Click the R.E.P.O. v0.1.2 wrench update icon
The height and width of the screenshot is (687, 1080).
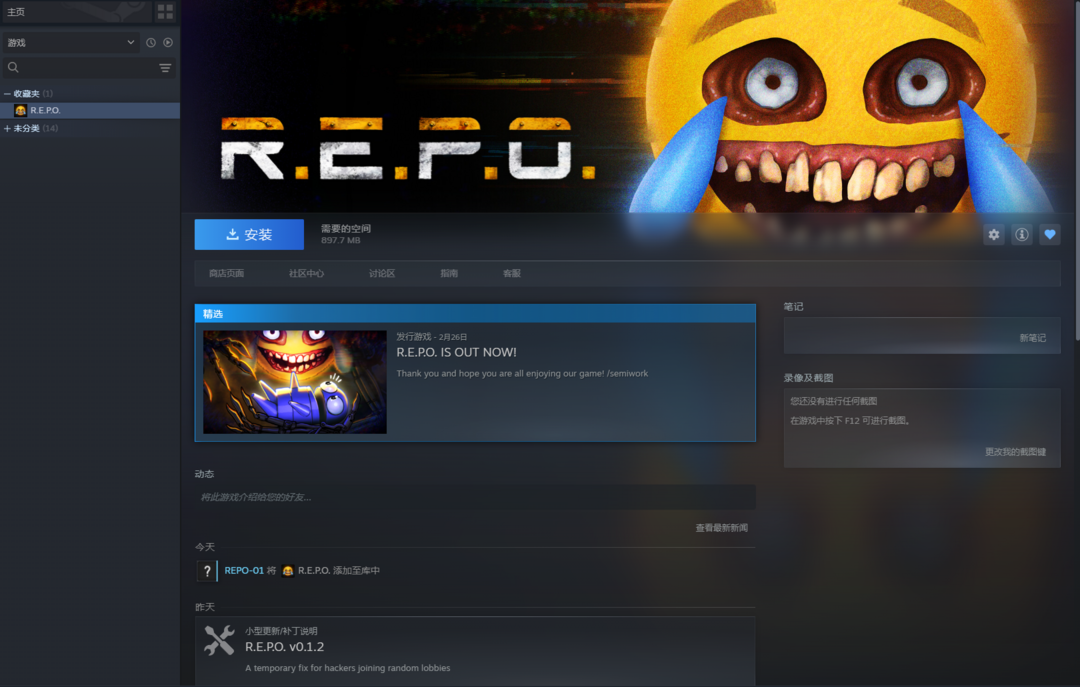(219, 640)
